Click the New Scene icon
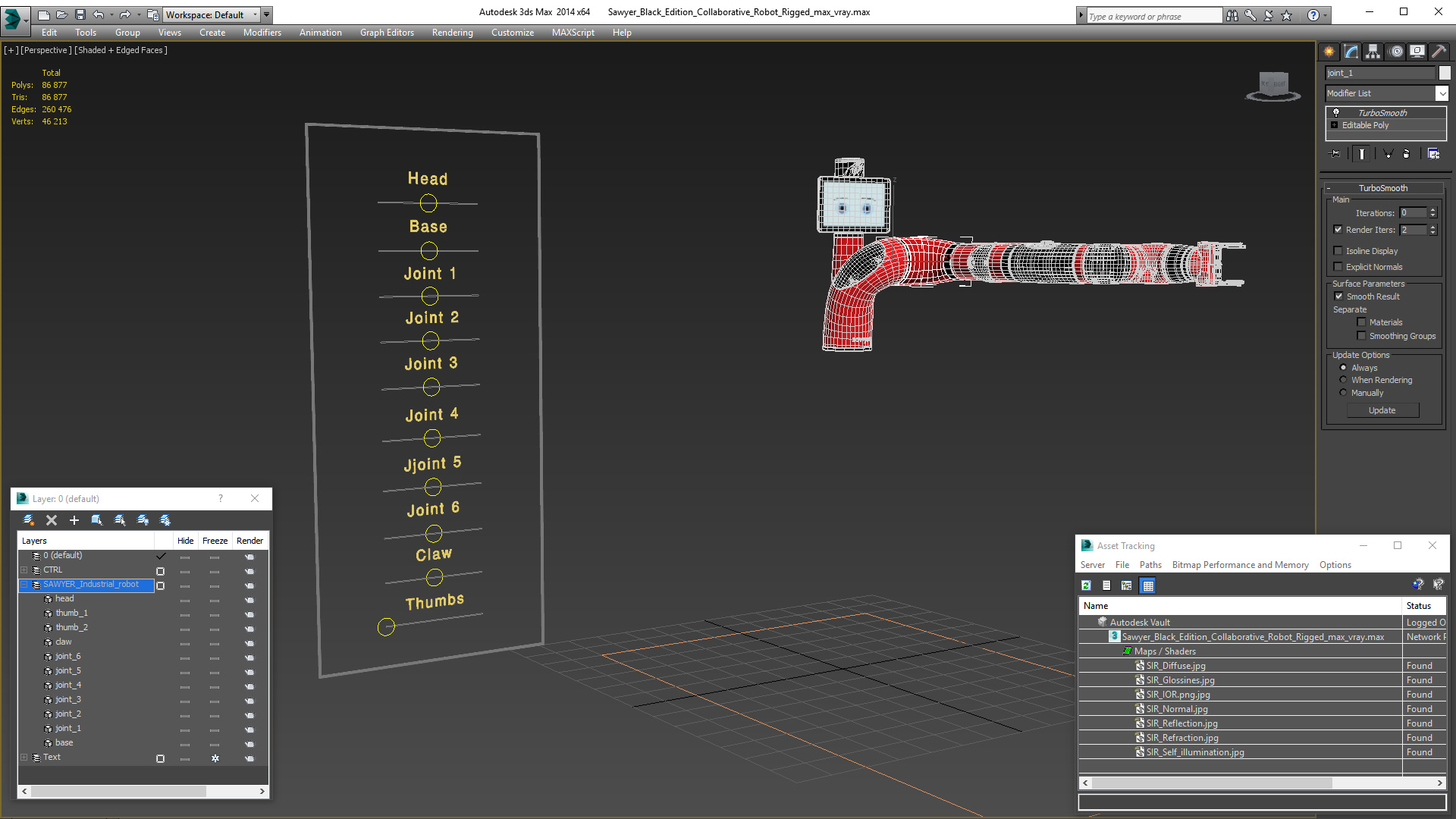1456x819 pixels. [x=43, y=14]
